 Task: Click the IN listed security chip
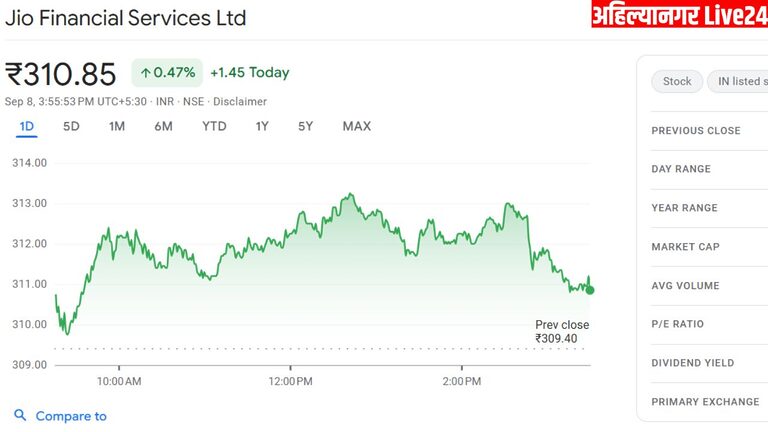[x=737, y=82]
